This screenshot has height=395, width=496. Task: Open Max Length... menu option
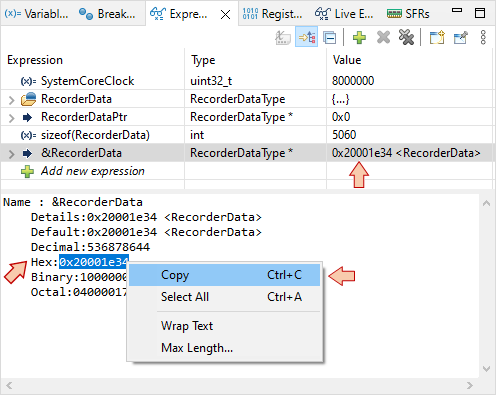click(x=224, y=348)
